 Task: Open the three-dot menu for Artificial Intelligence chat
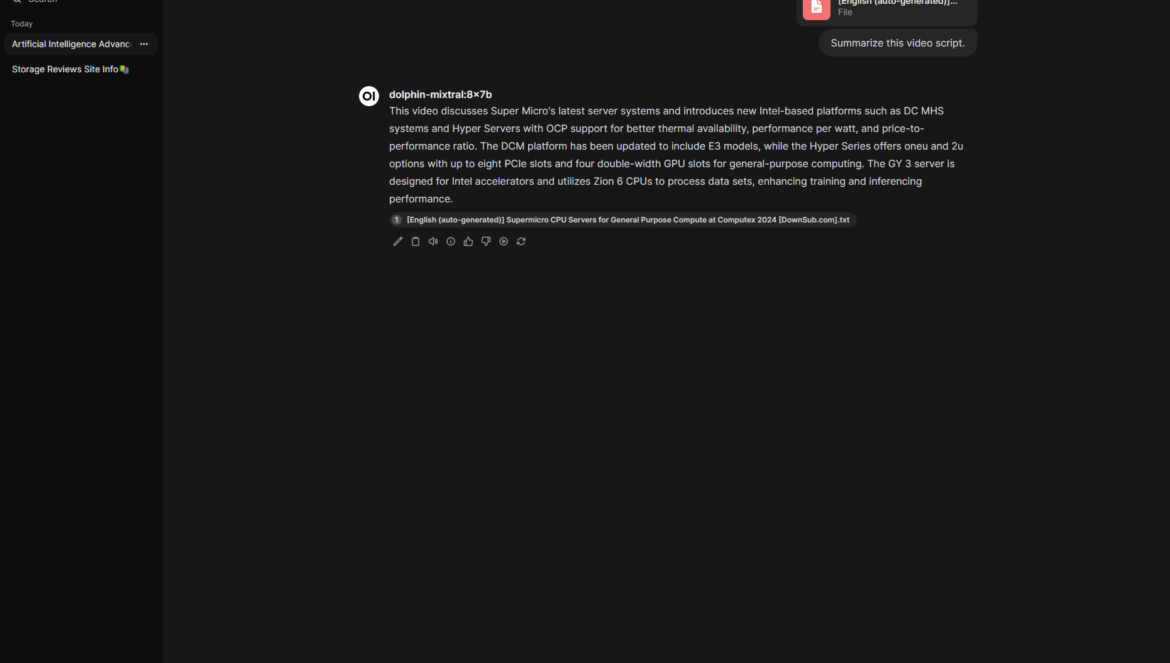point(144,44)
